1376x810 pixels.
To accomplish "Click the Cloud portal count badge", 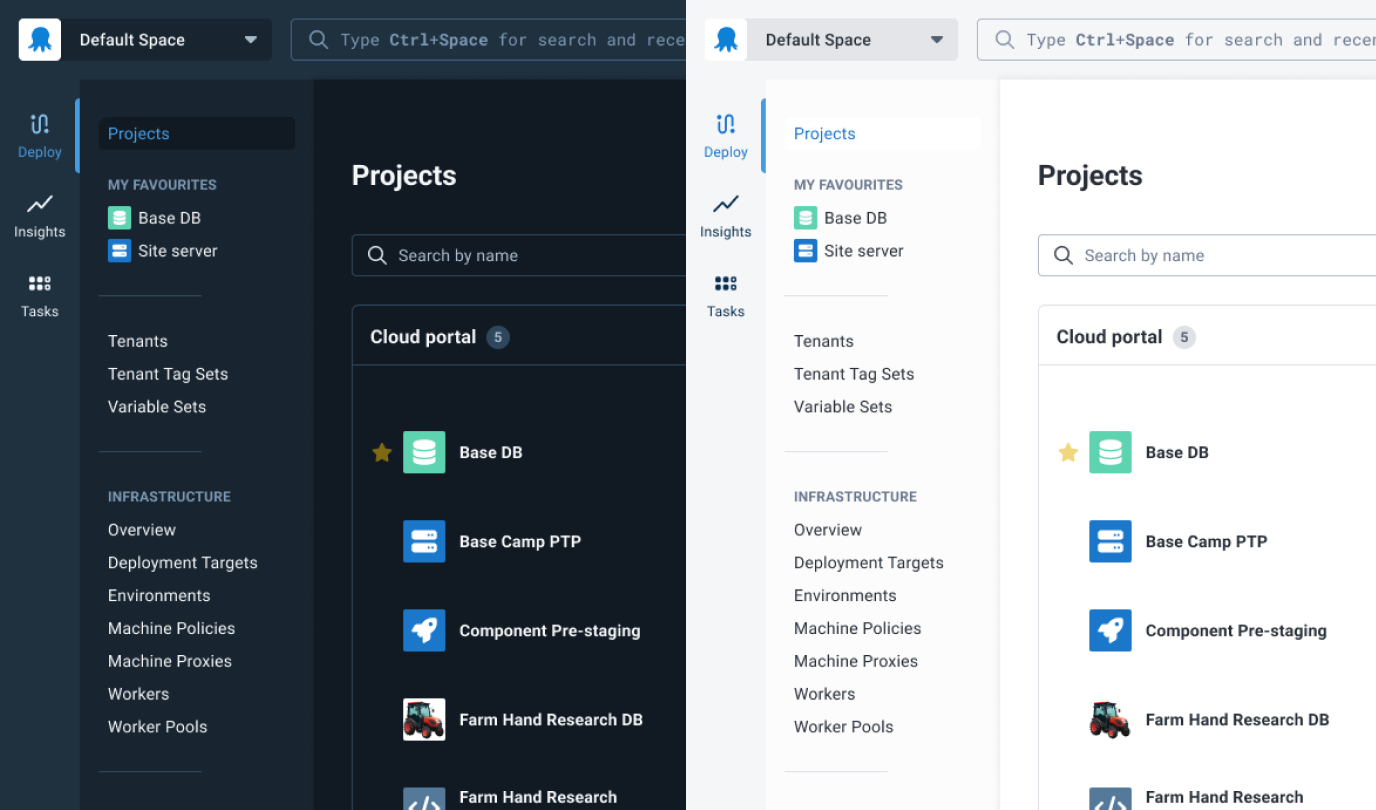I will [498, 336].
